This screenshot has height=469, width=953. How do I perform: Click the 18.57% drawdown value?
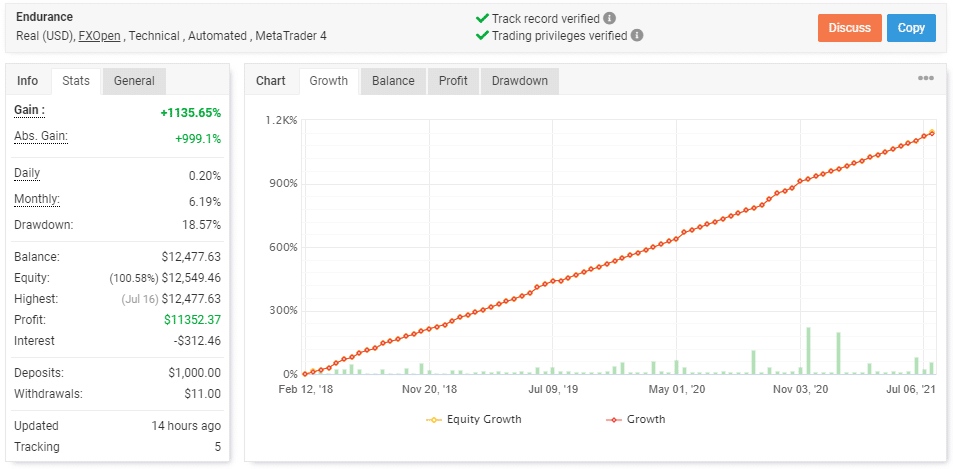(x=201, y=225)
